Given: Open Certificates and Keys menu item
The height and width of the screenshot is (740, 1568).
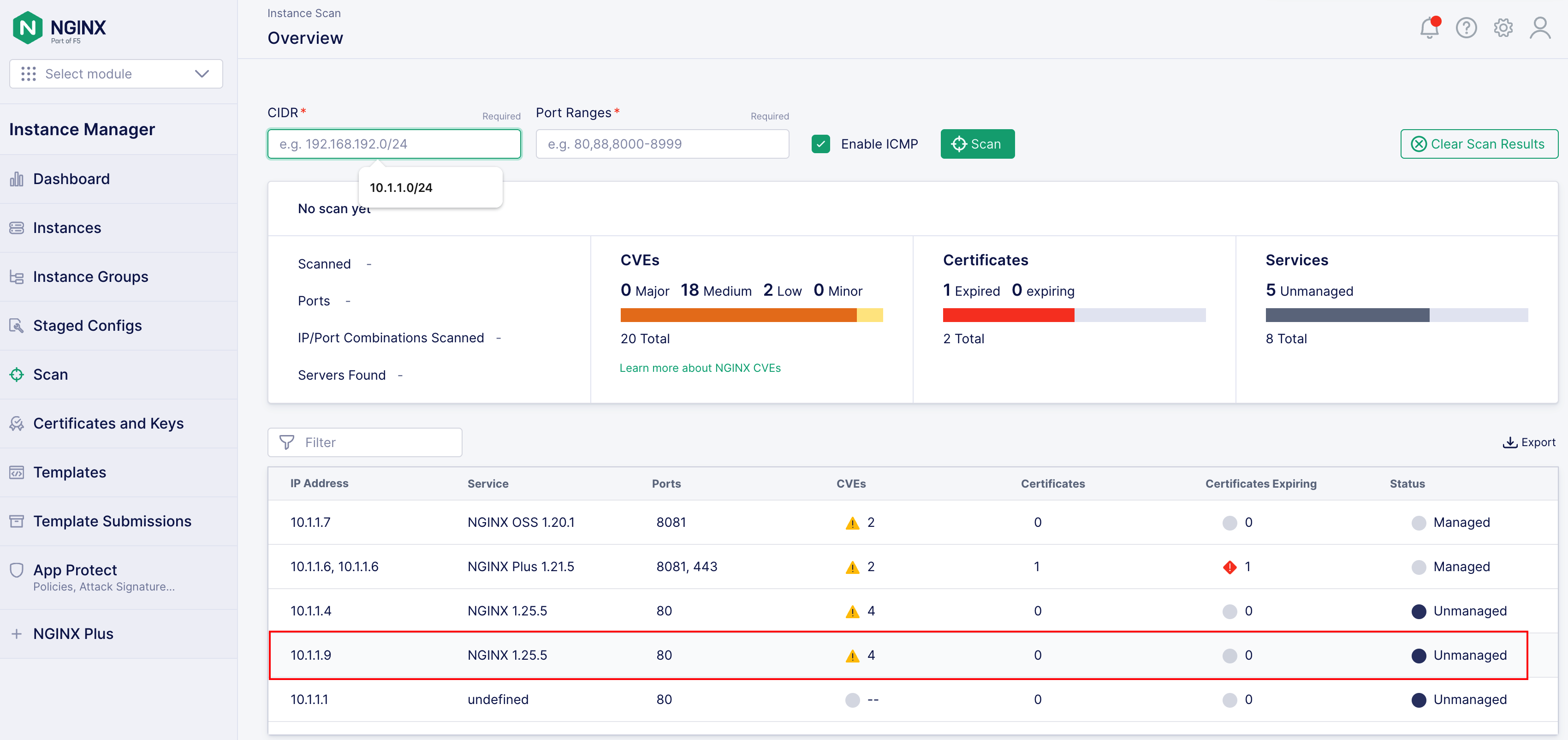Looking at the screenshot, I should tap(108, 424).
